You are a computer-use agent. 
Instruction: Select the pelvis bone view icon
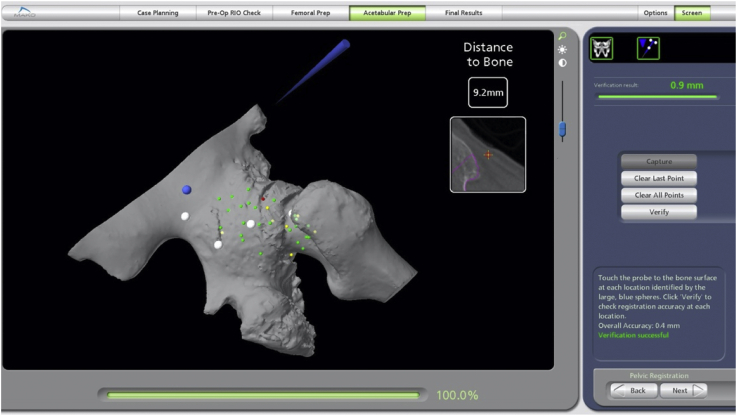602,48
